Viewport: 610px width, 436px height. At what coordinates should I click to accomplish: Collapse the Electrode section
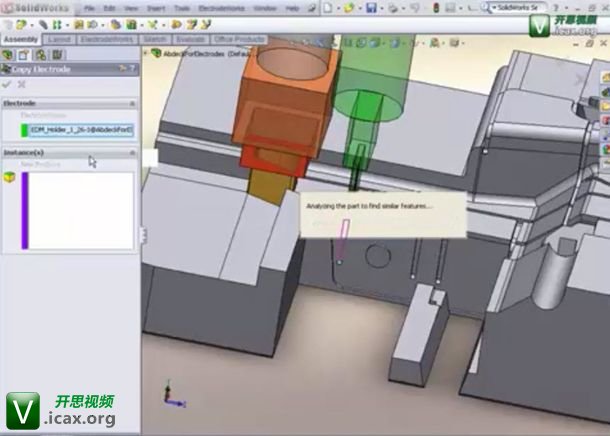tap(132, 103)
